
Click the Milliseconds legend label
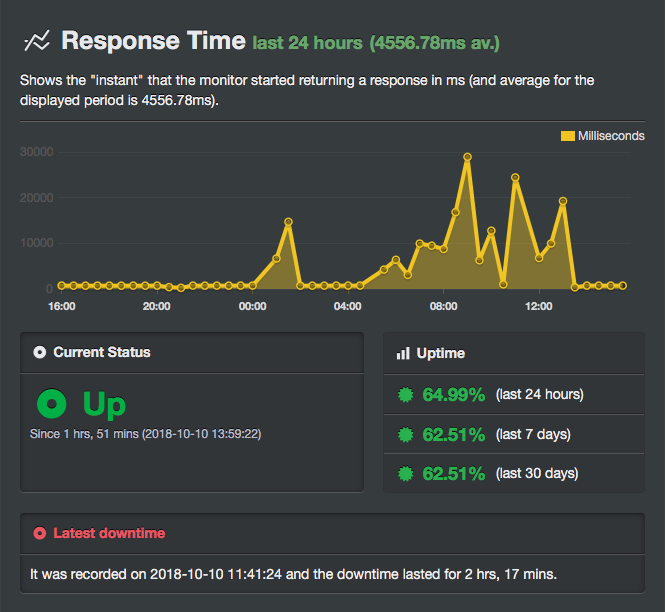tap(611, 136)
